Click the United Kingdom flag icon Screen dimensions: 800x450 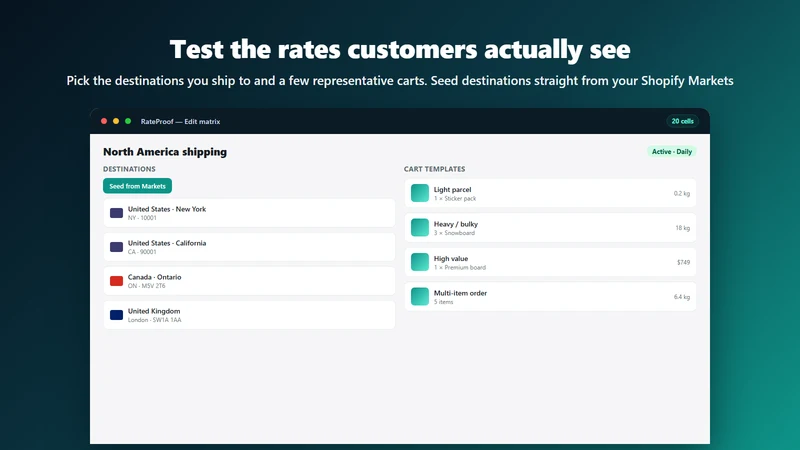coord(116,315)
